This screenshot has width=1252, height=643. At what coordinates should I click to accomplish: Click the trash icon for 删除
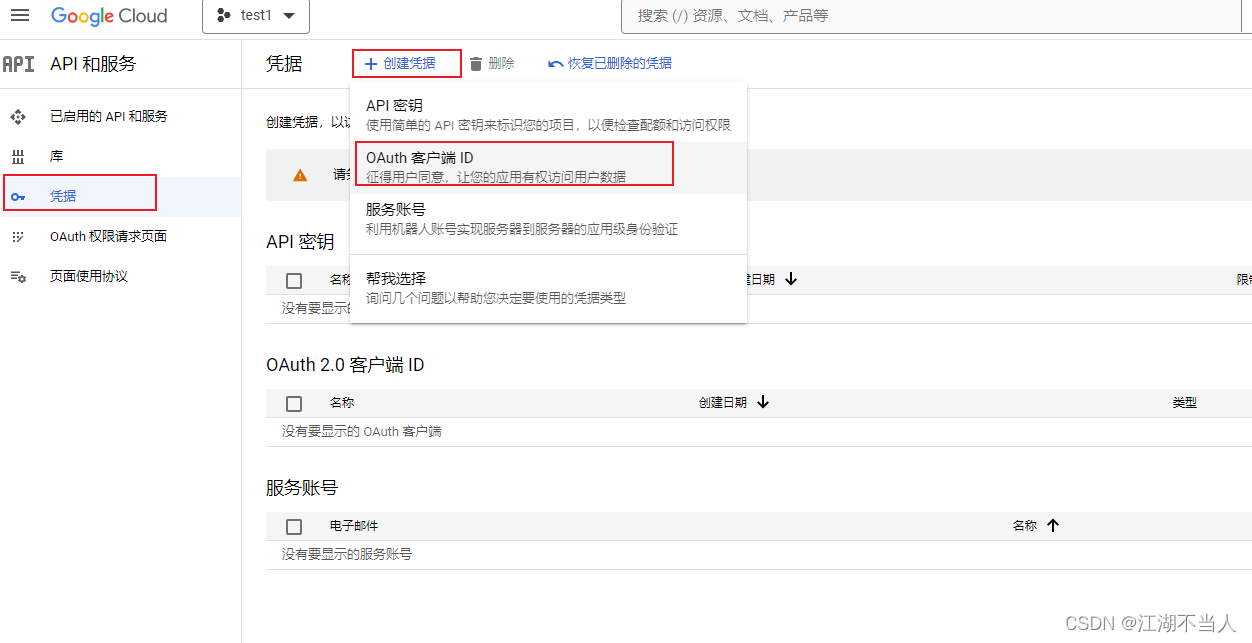(x=476, y=64)
